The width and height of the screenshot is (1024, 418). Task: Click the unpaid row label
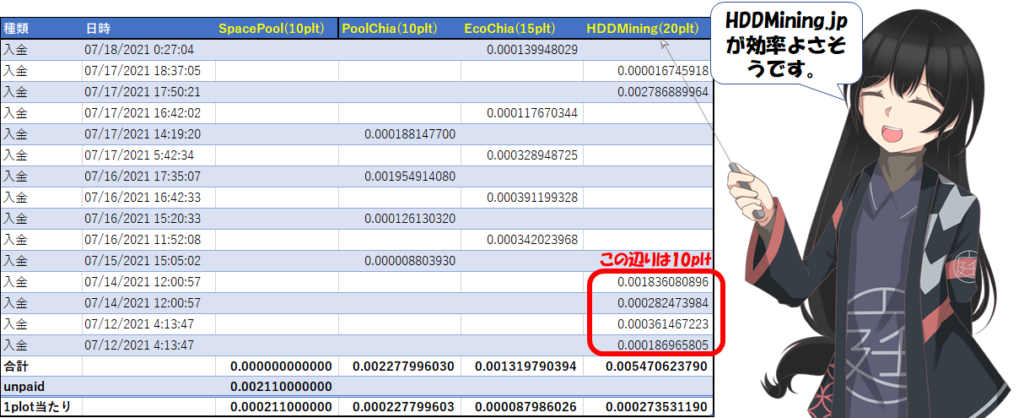point(22,387)
